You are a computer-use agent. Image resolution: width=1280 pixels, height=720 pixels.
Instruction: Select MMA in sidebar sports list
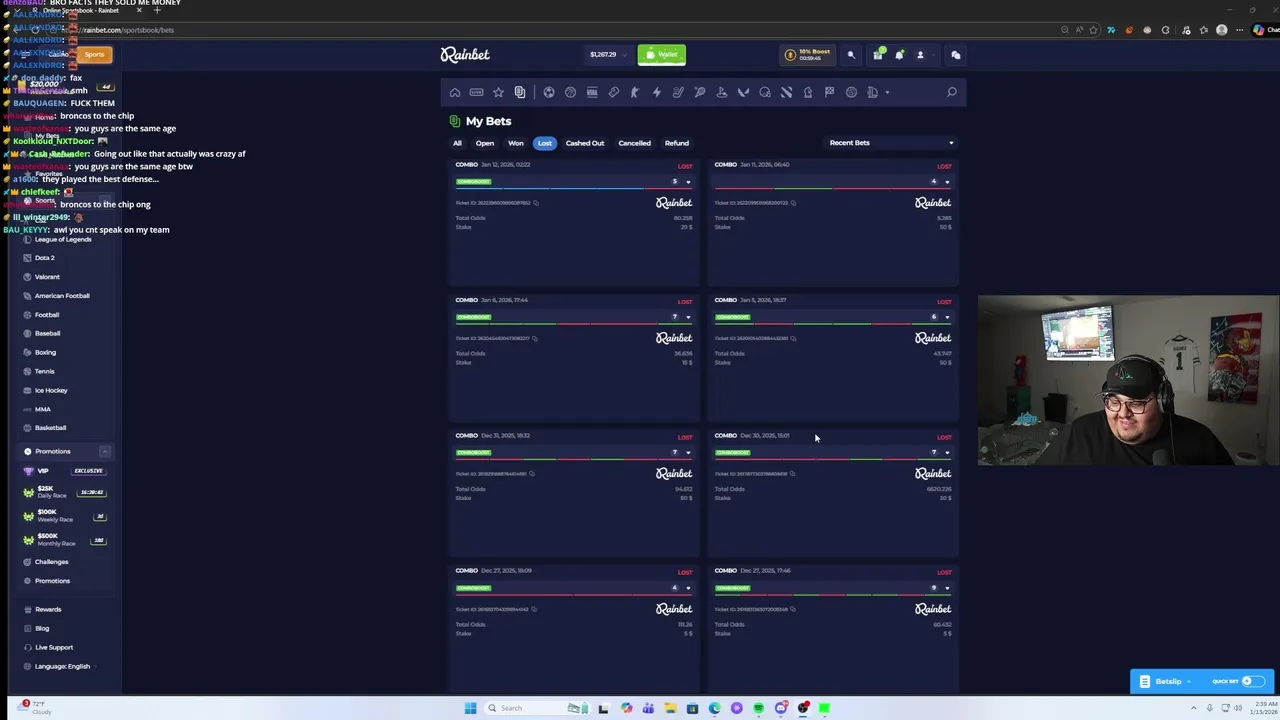pyautogui.click(x=42, y=409)
